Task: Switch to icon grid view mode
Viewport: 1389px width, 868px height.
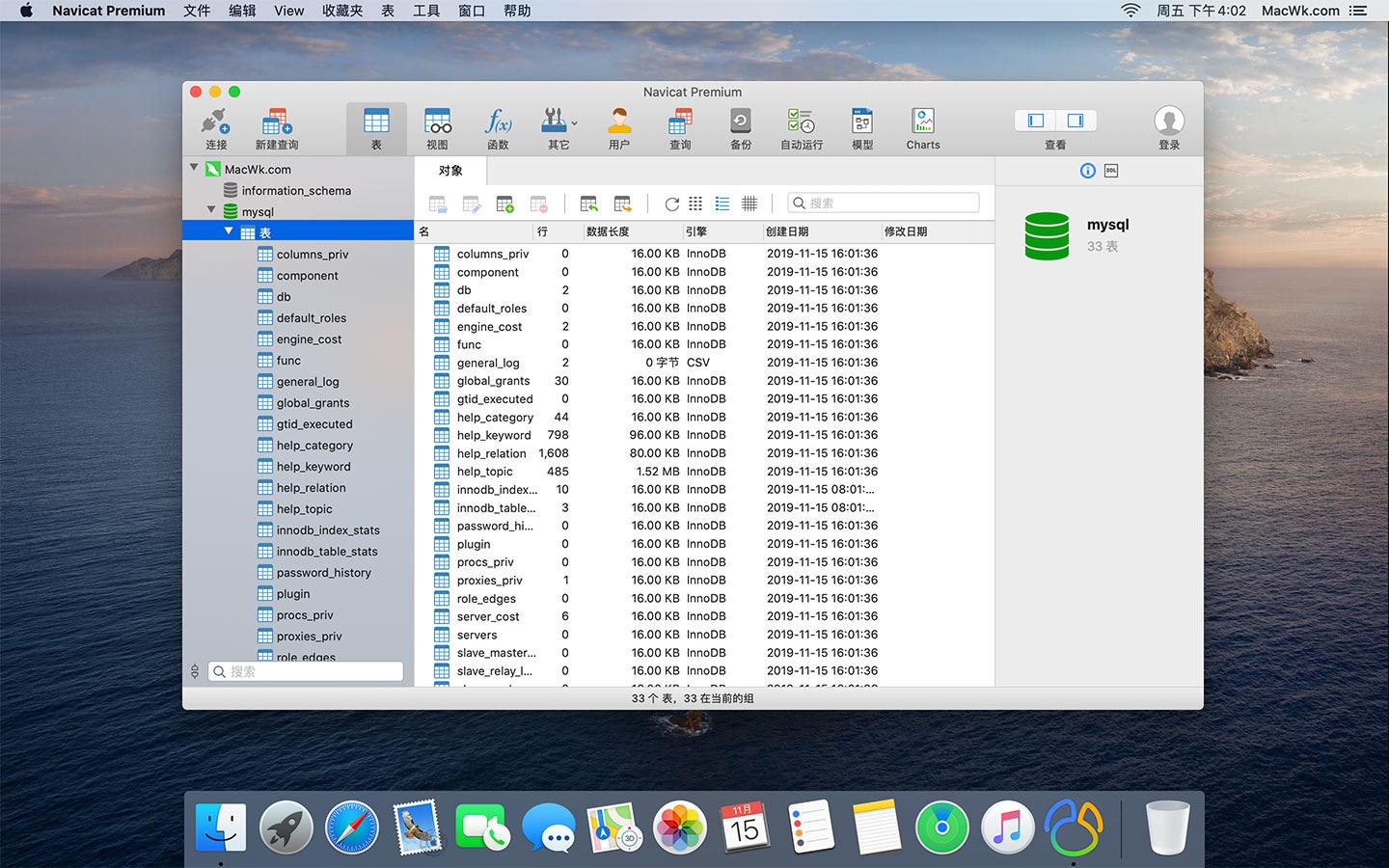Action: [695, 203]
